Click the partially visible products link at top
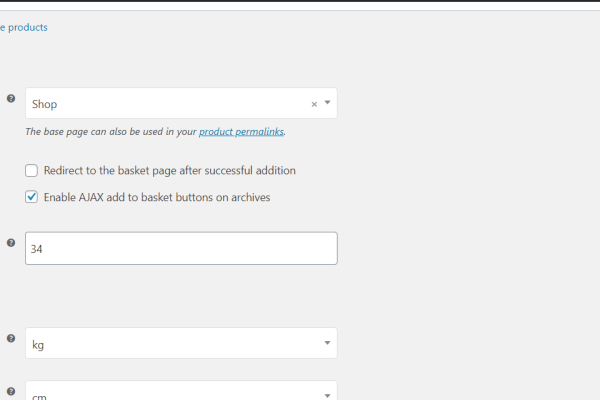Image resolution: width=600 pixels, height=400 pixels. point(24,28)
